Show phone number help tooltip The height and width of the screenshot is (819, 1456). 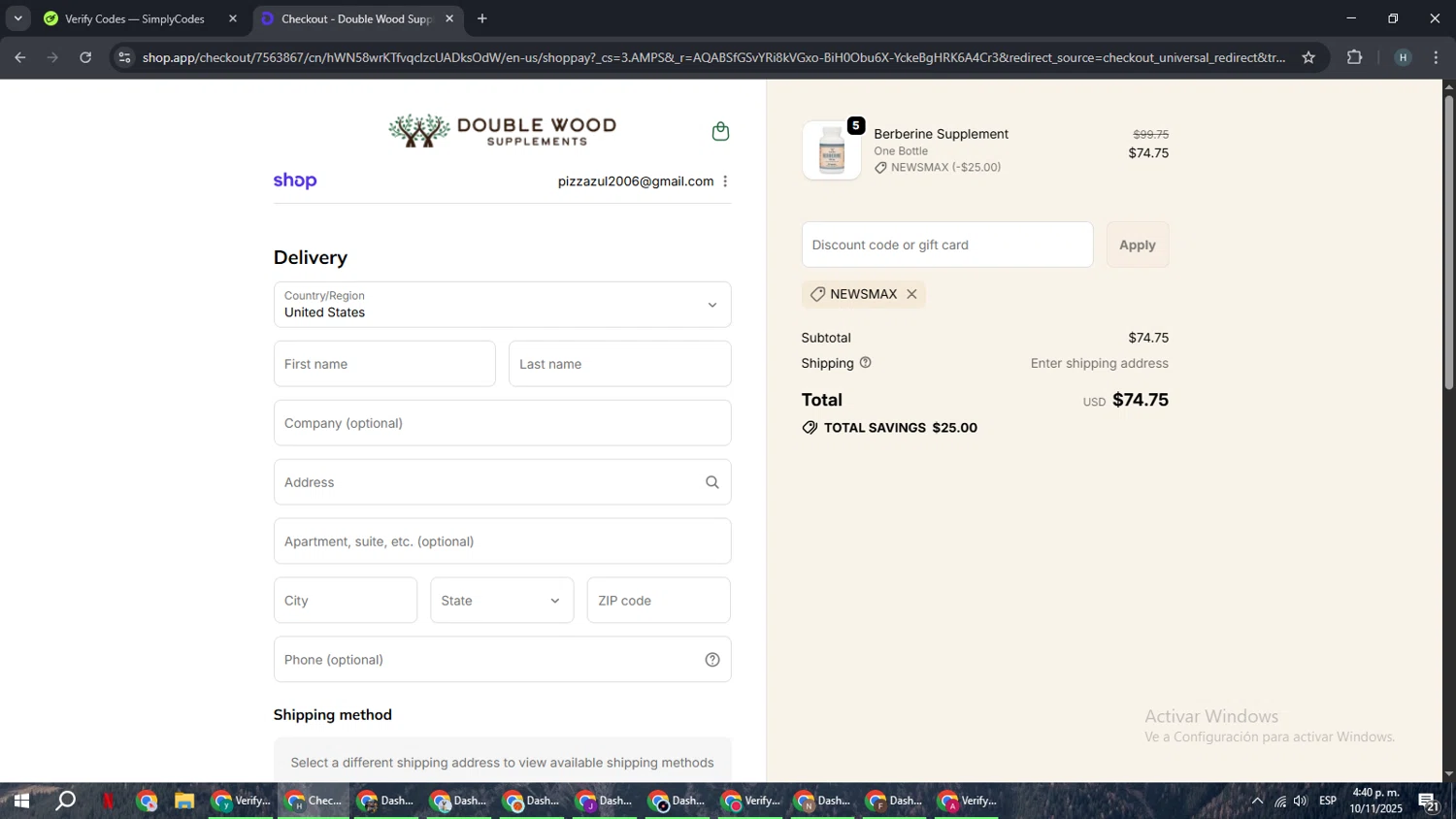click(x=712, y=660)
